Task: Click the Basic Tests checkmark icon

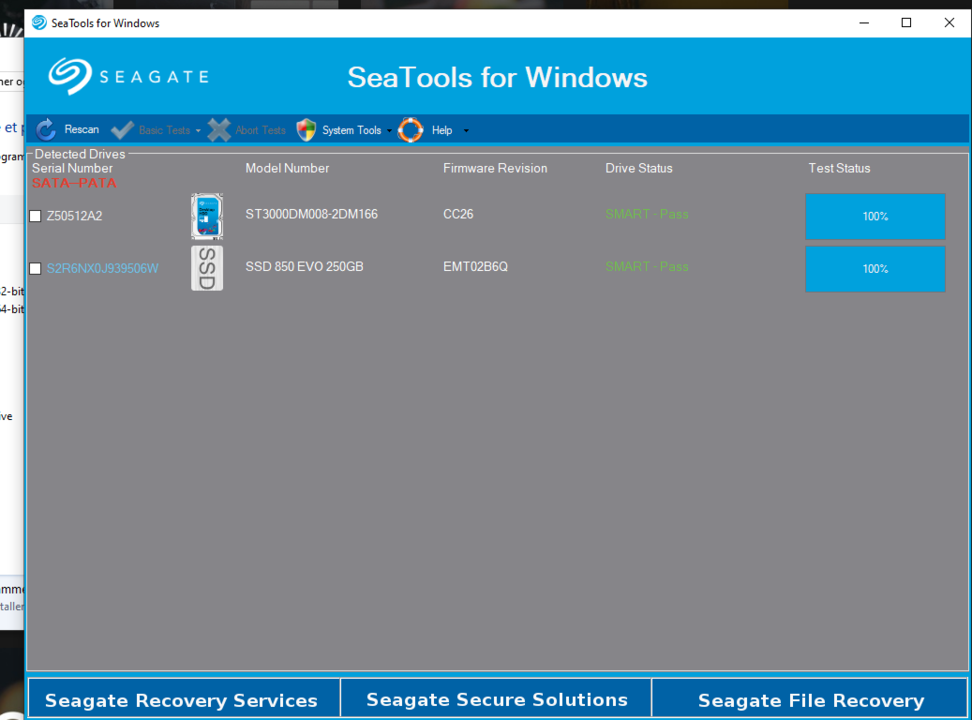Action: 122,130
